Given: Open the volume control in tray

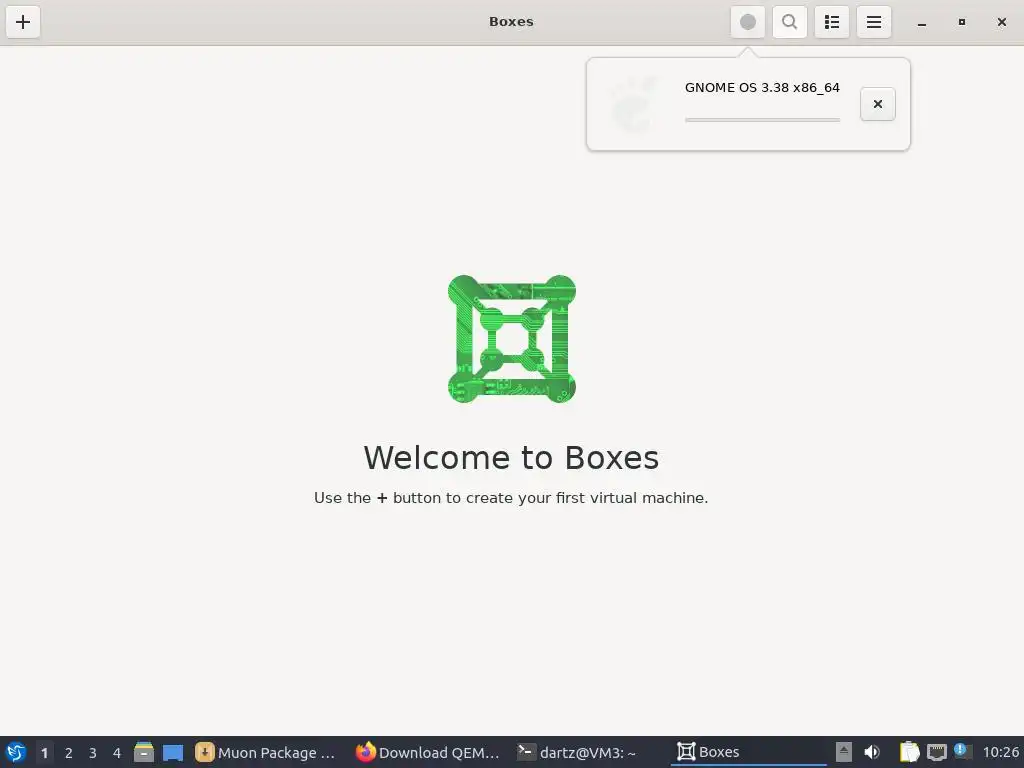Looking at the screenshot, I should [x=872, y=752].
